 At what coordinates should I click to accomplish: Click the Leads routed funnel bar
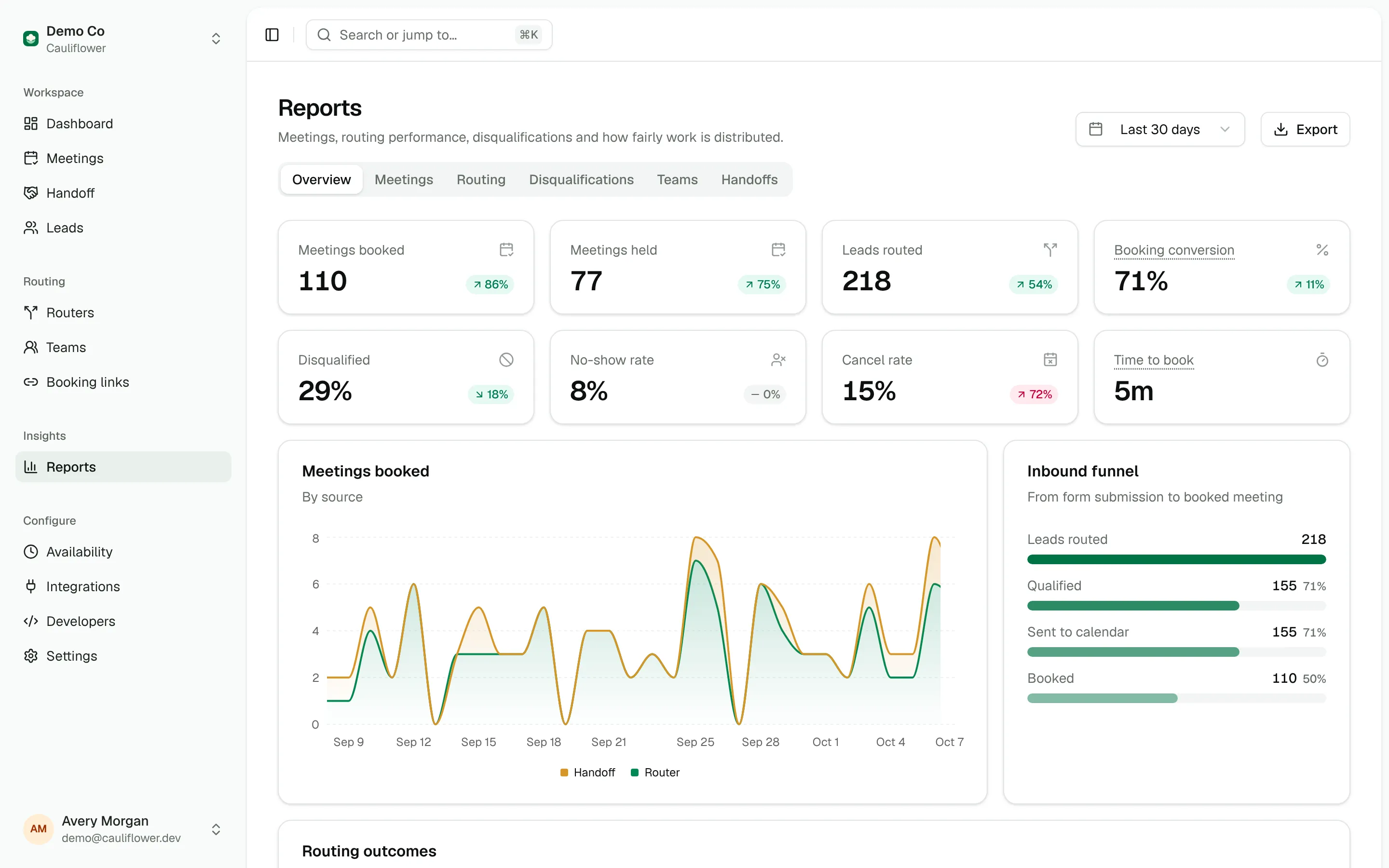point(1176,560)
